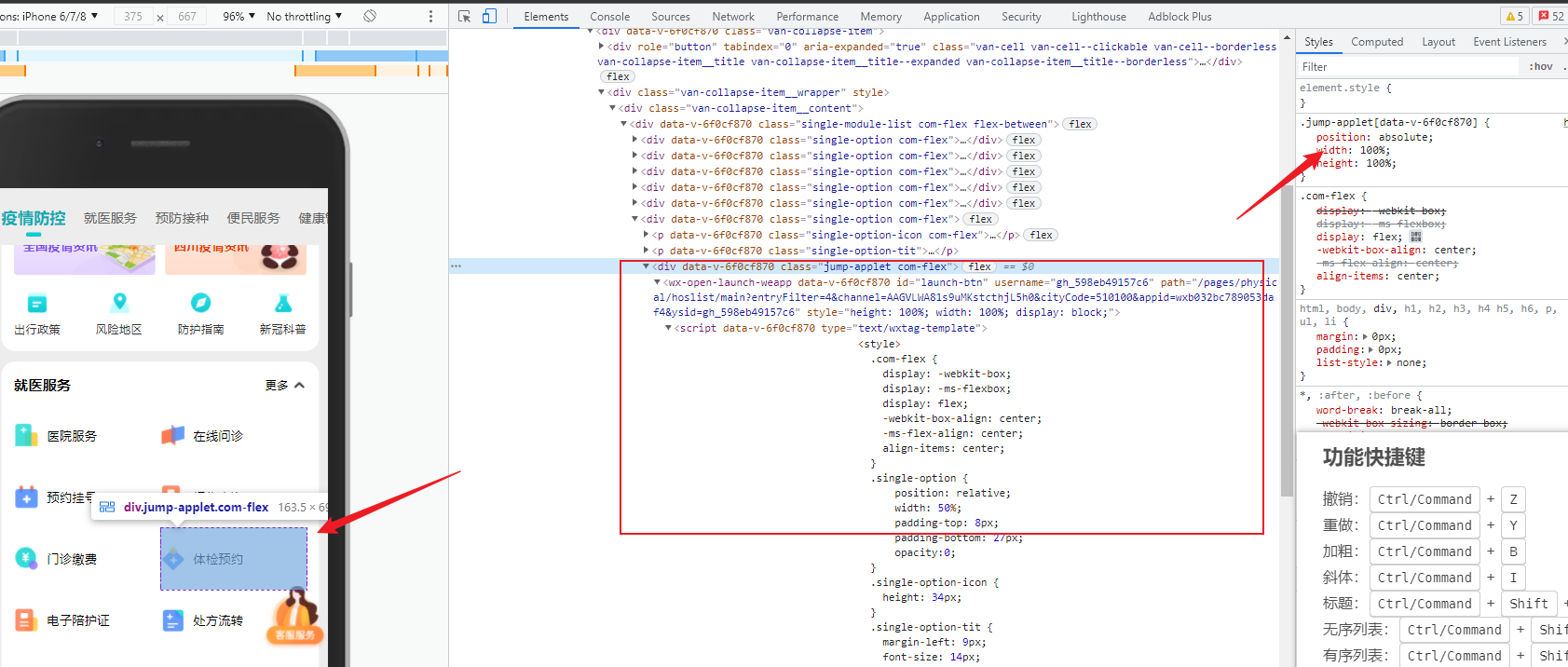Collapse the script wxtag-template node
This screenshot has width=1568, height=667.
[668, 328]
